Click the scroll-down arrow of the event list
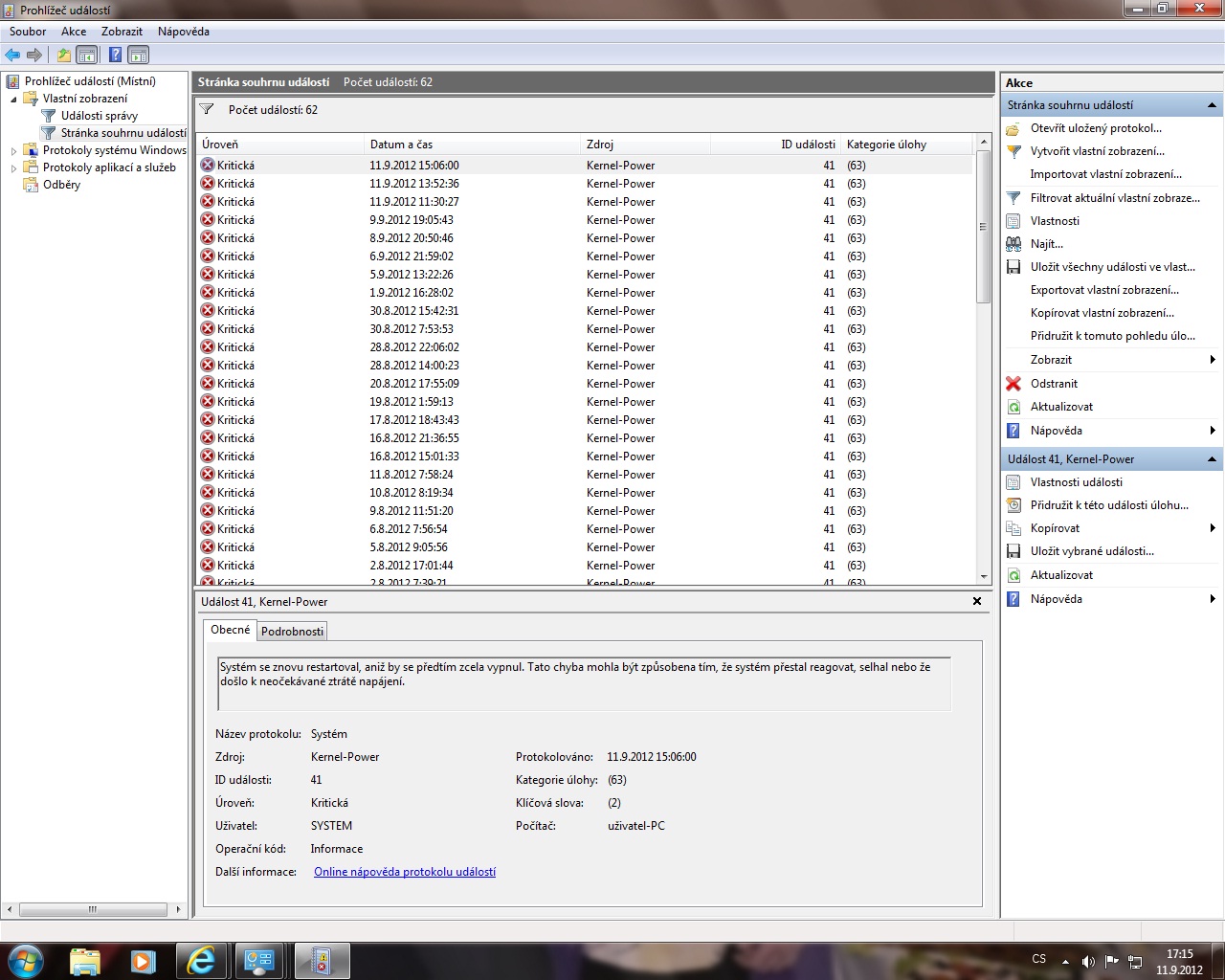The image size is (1225, 980). coord(983,577)
